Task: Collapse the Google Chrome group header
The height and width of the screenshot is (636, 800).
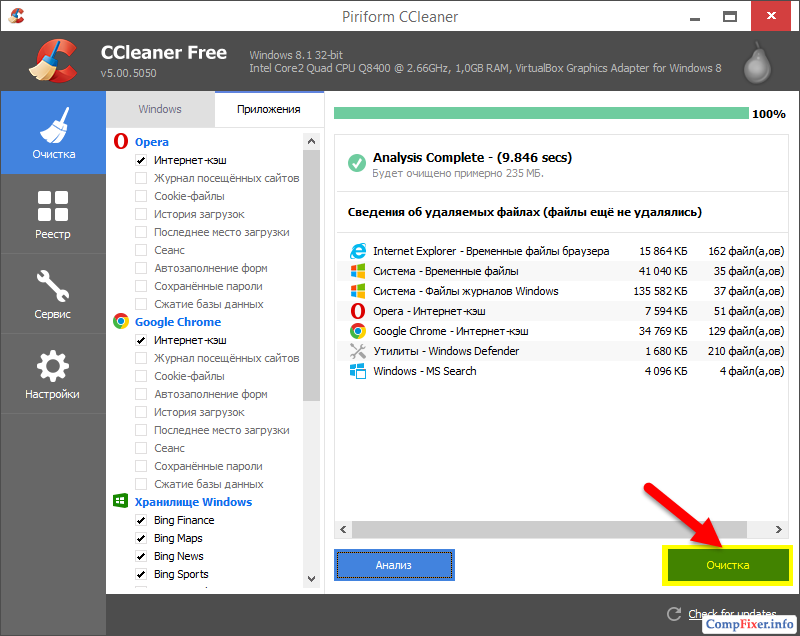Action: tap(177, 322)
